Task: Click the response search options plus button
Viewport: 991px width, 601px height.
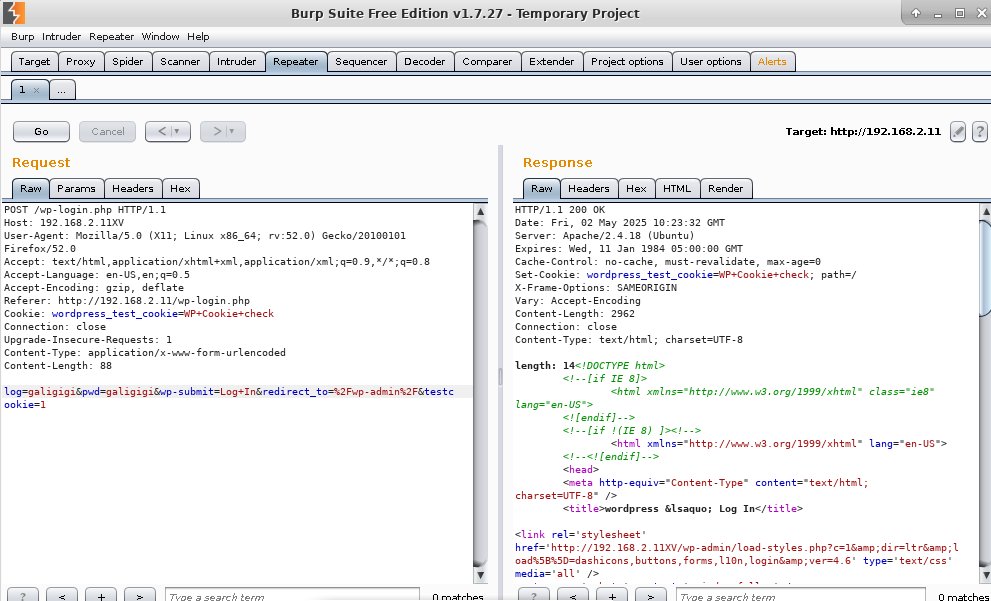Action: [612, 596]
